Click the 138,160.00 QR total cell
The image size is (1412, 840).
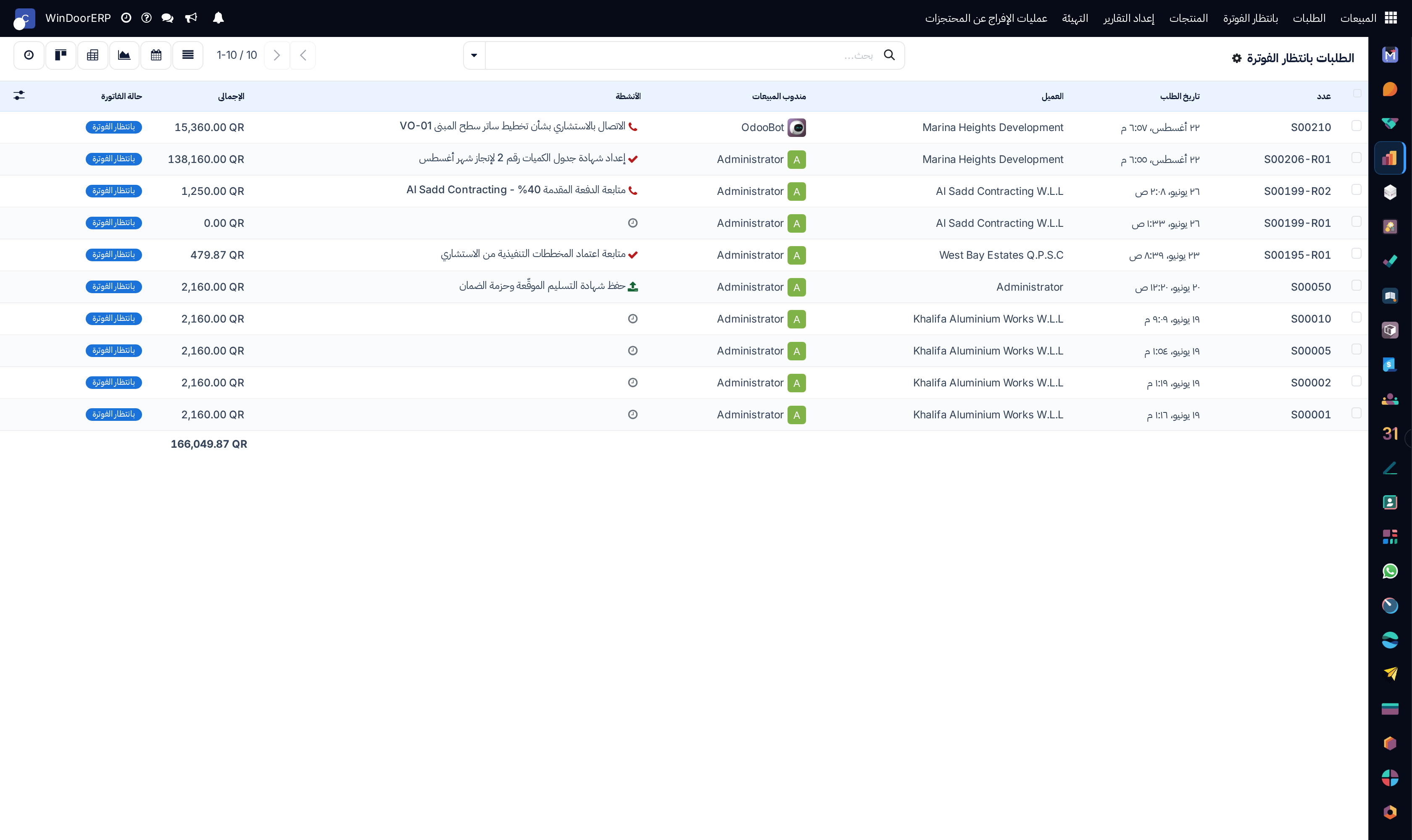tap(206, 160)
